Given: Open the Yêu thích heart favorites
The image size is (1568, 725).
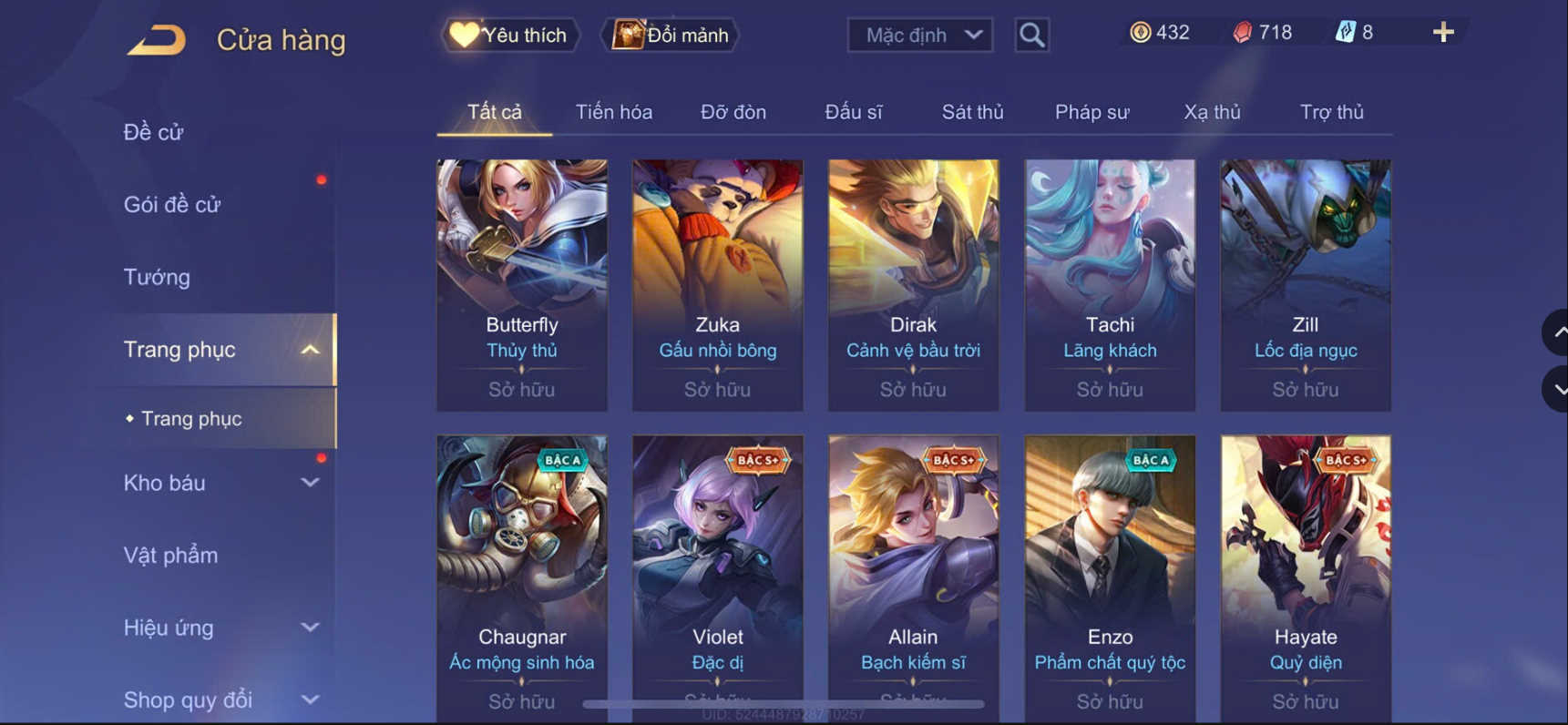Looking at the screenshot, I should (510, 35).
